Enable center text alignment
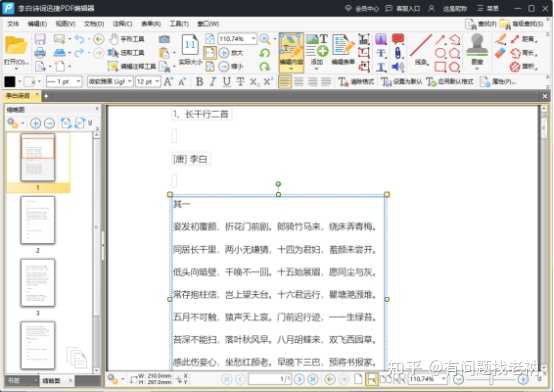Image resolution: width=554 pixels, height=392 pixels. [299, 82]
